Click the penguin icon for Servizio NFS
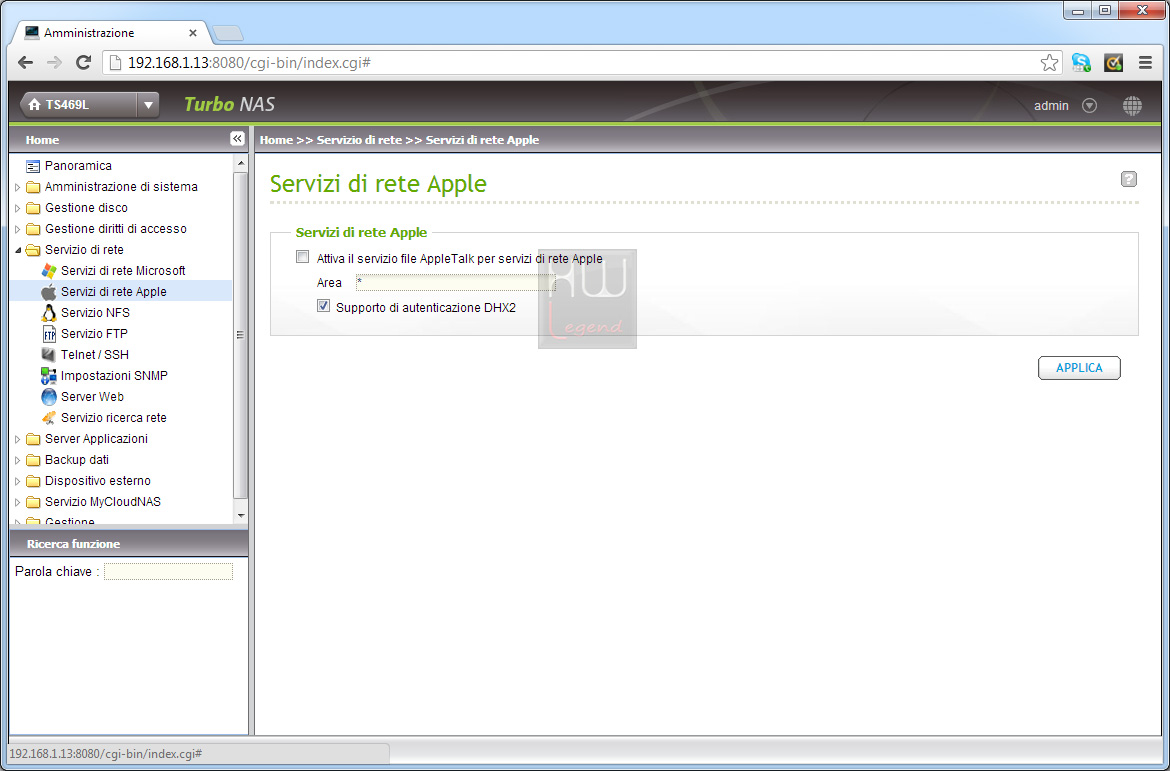This screenshot has width=1170, height=771. 49,313
